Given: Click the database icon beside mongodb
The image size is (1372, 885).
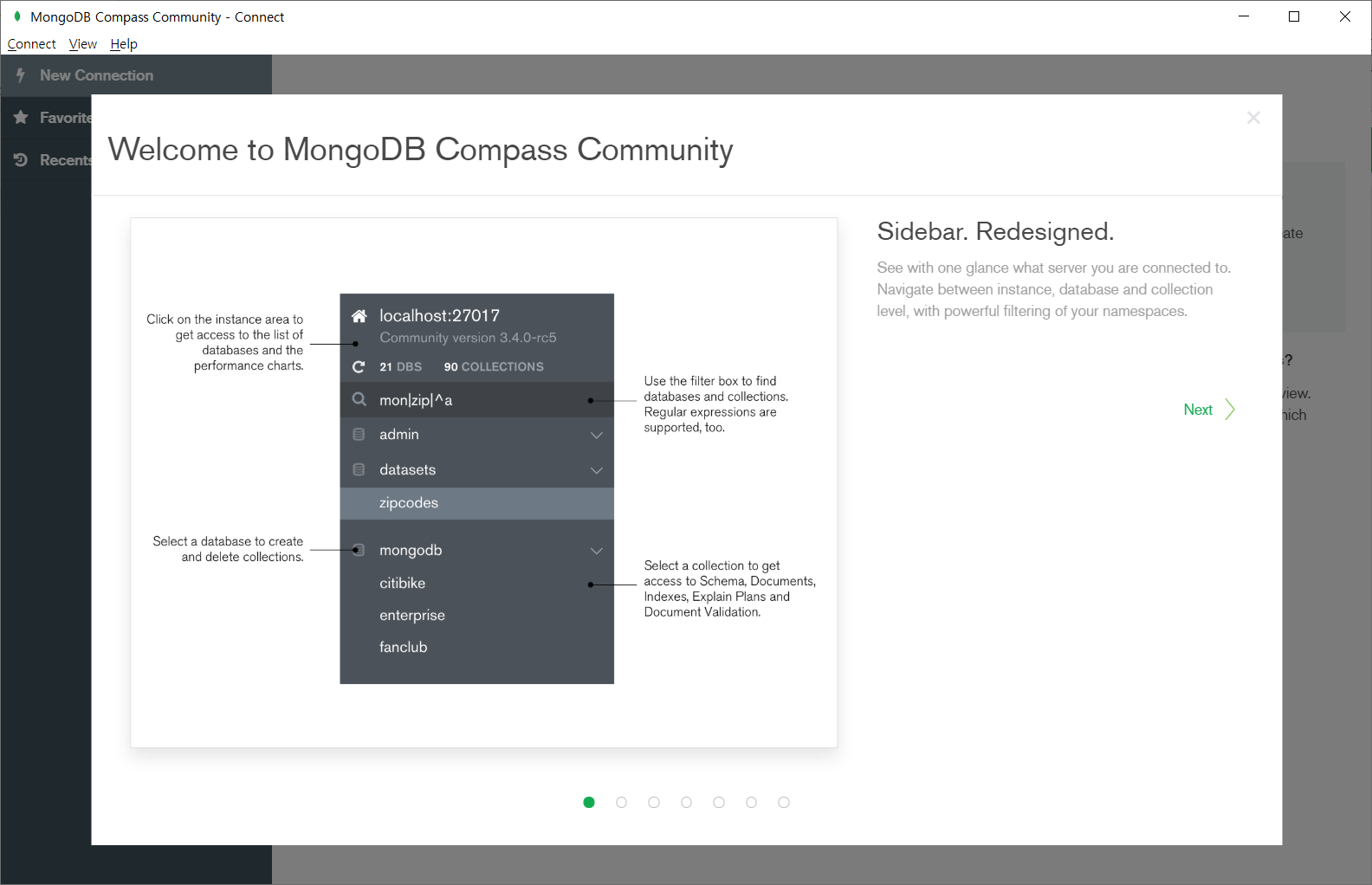Looking at the screenshot, I should [359, 550].
